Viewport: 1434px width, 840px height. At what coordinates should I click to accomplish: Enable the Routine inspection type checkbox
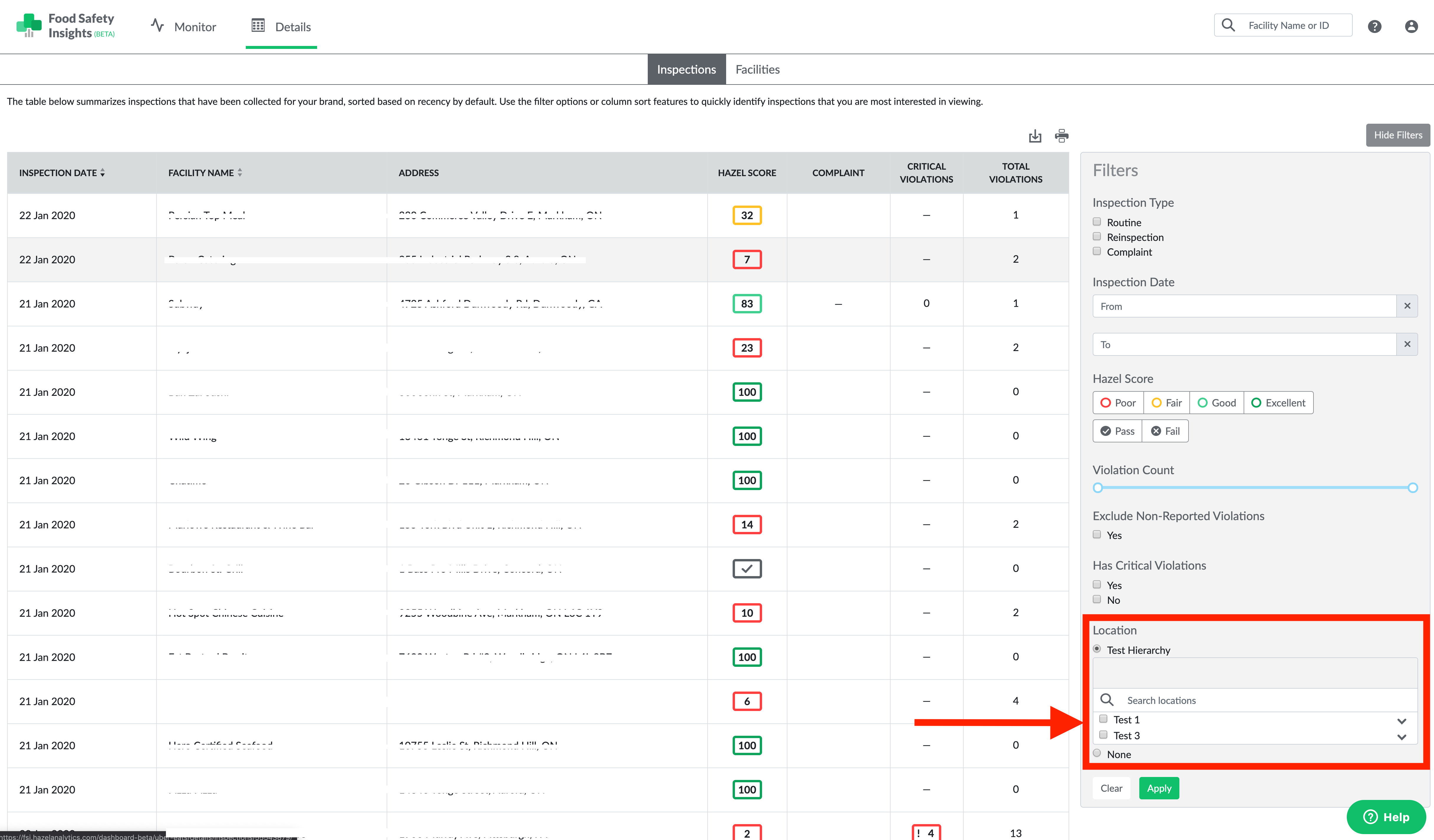coord(1097,222)
